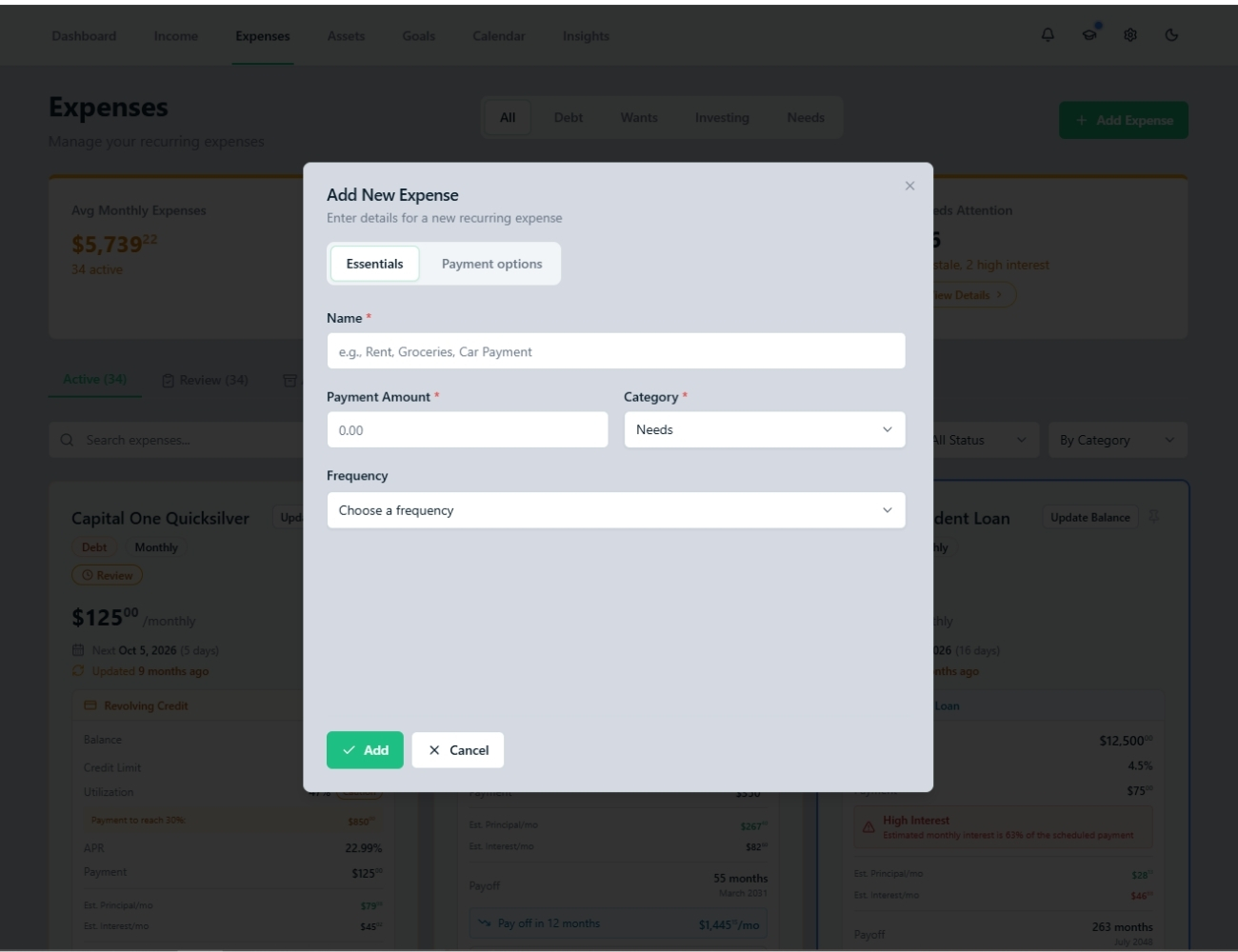
Task: Click the Pay off in 12 months option
Action: (619, 923)
